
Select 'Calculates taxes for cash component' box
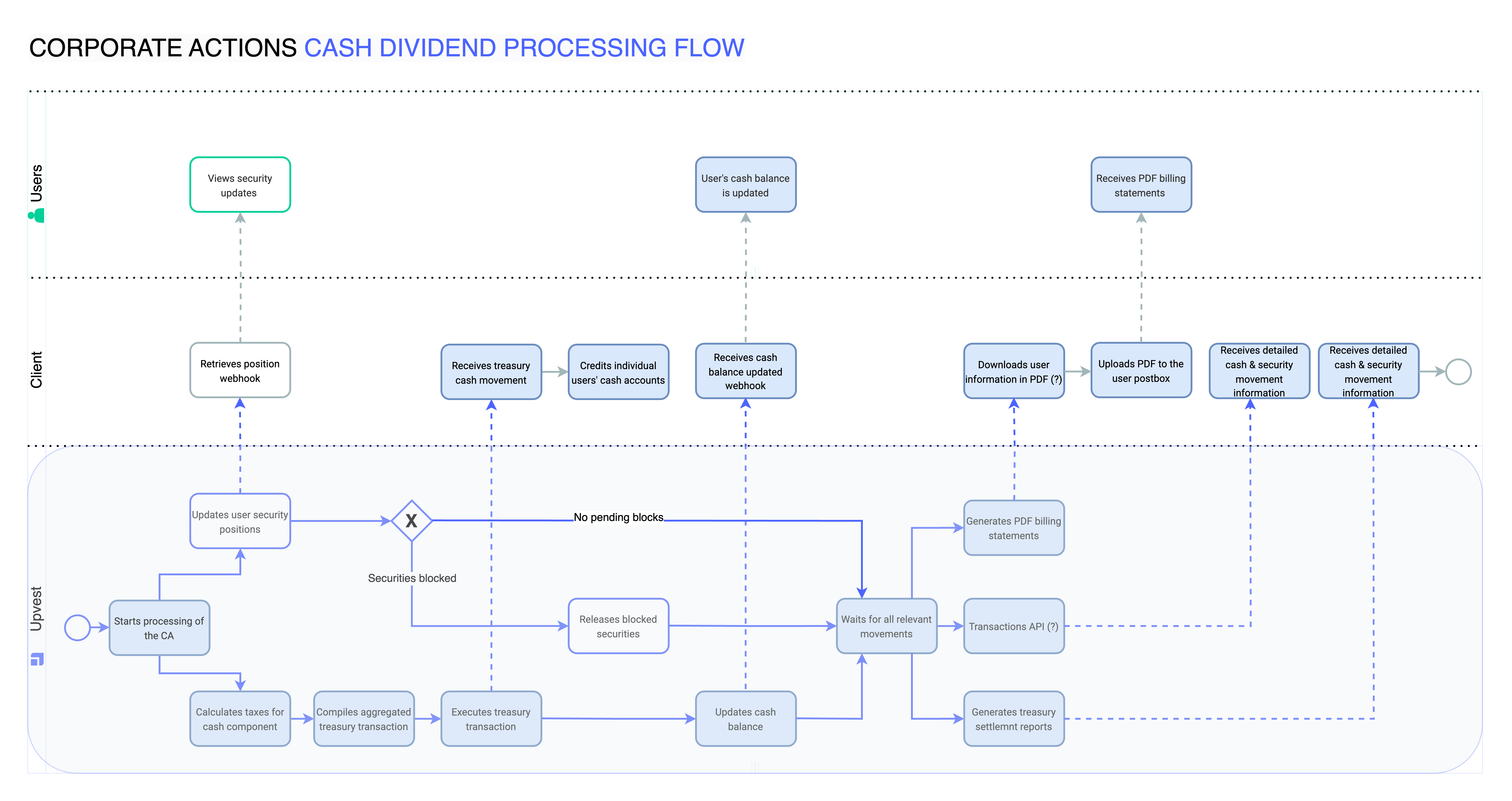[240, 719]
